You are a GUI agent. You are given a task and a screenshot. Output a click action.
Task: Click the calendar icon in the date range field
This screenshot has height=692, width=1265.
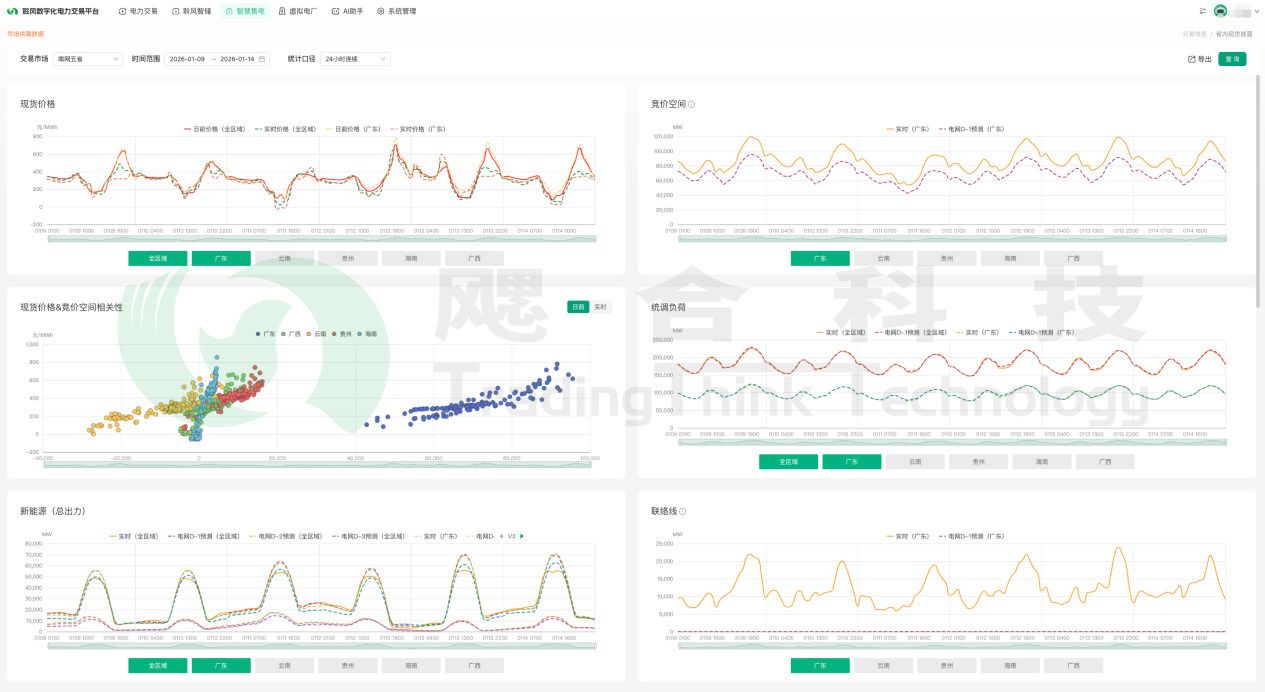pos(262,59)
